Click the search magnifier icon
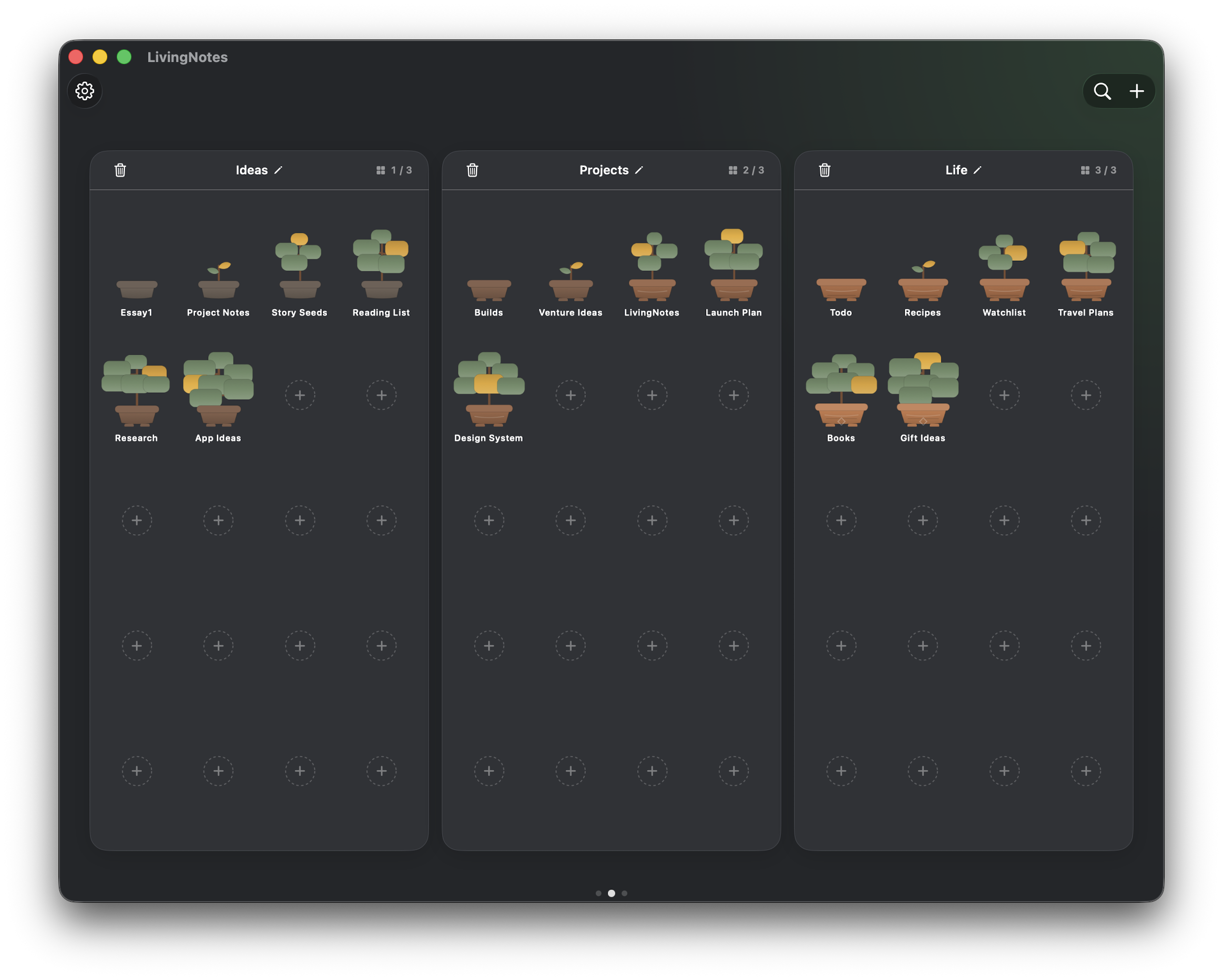The height and width of the screenshot is (980, 1223). pos(1102,91)
